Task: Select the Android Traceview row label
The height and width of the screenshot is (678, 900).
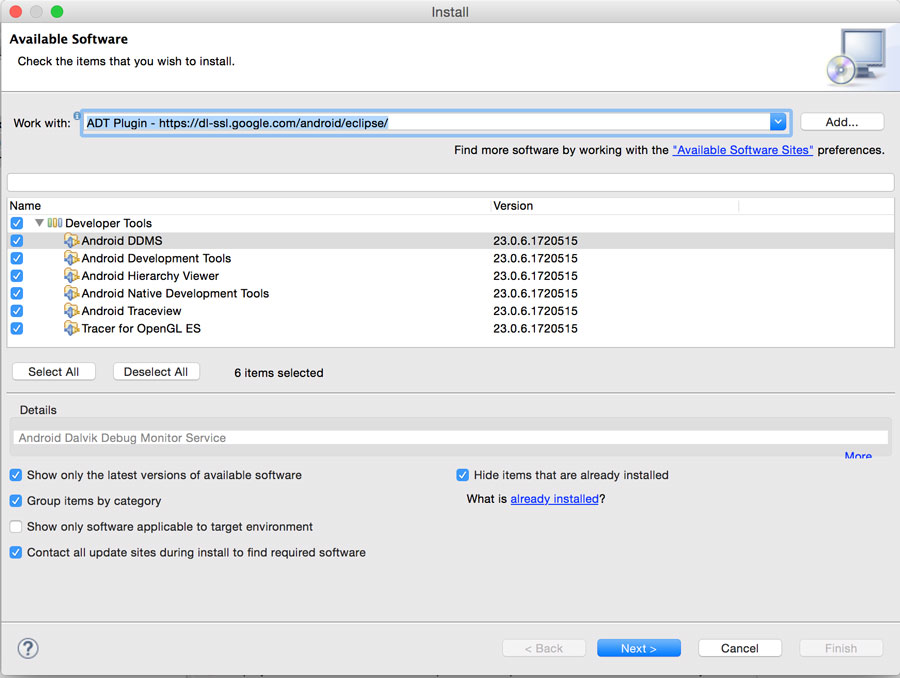Action: [x=131, y=311]
